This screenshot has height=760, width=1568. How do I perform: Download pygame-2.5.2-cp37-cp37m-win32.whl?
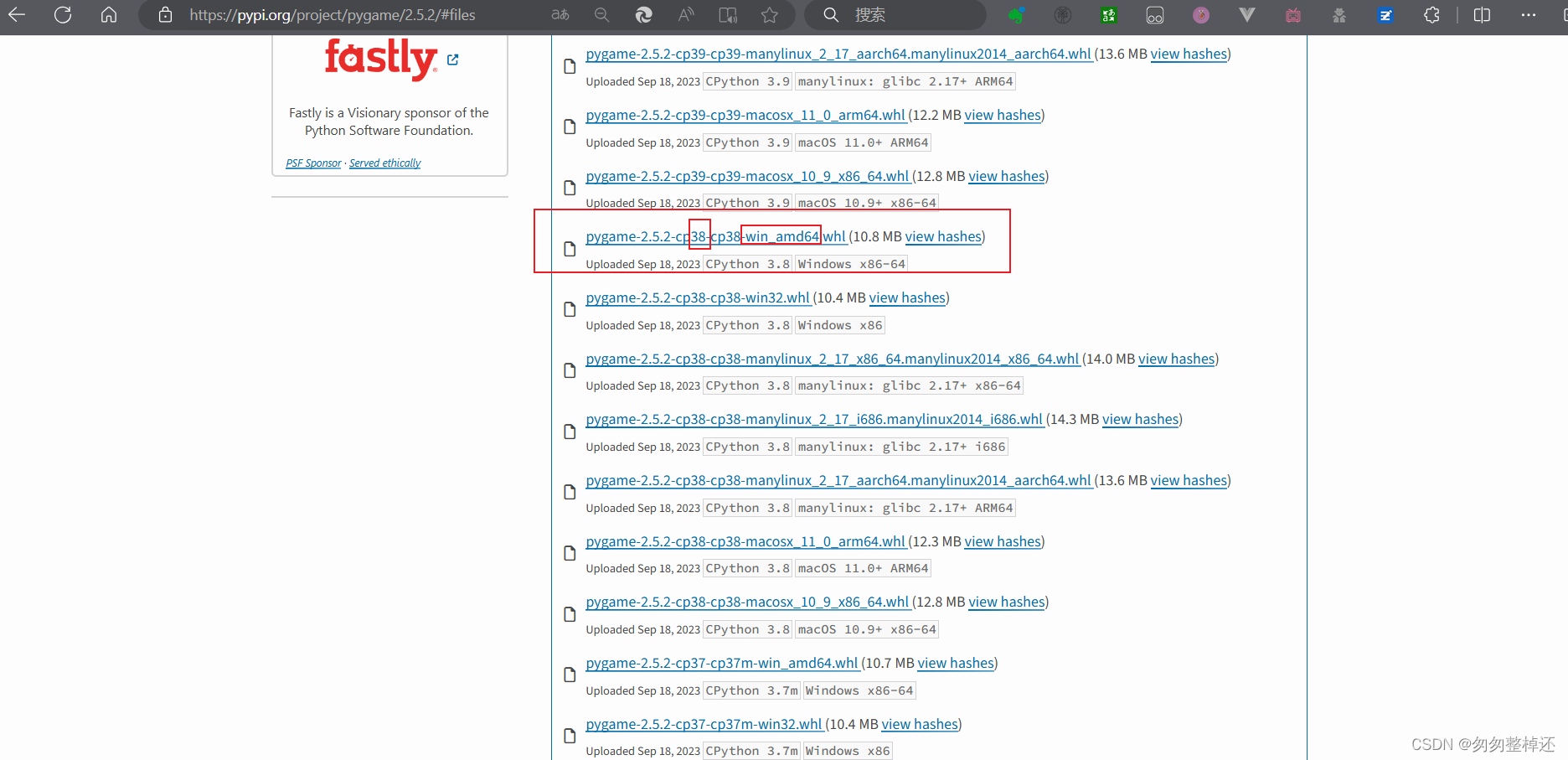pyautogui.click(x=704, y=724)
